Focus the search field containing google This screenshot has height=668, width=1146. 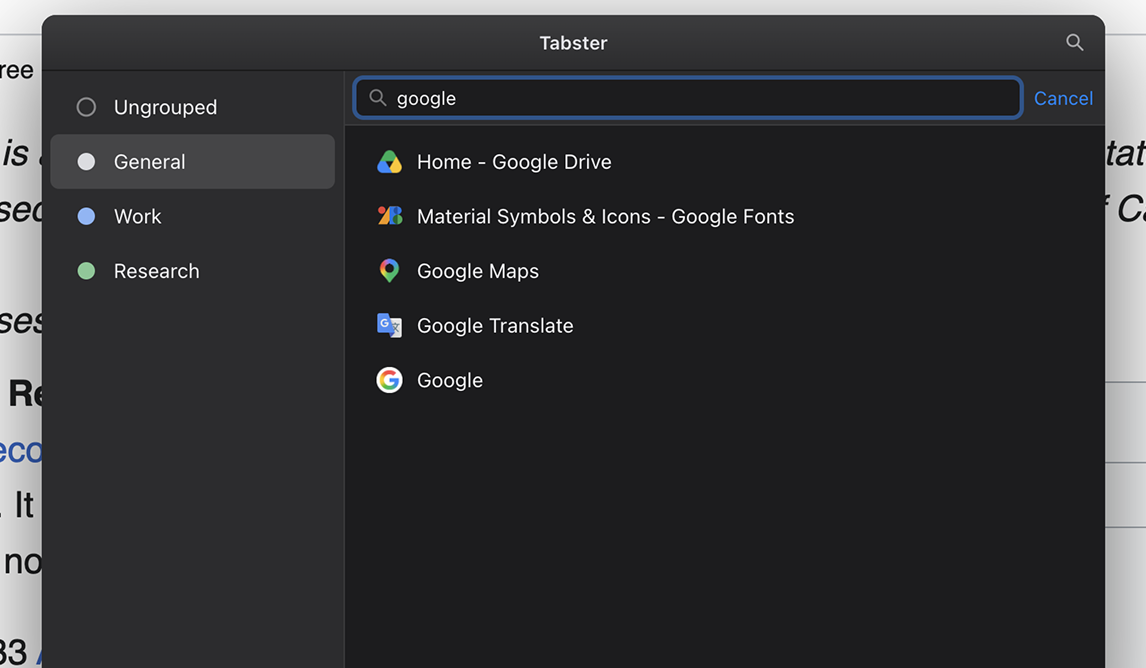point(688,98)
